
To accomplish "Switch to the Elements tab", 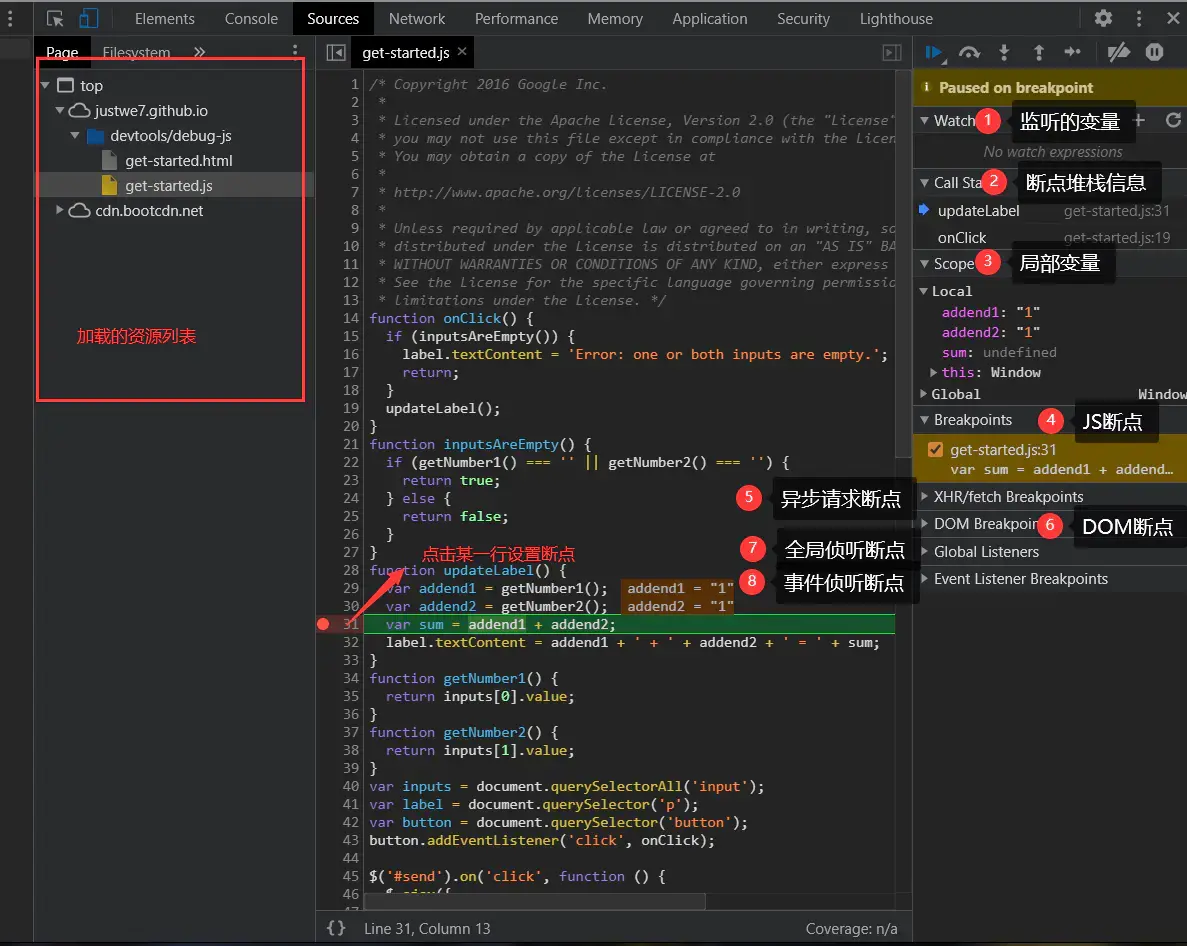I will (164, 19).
